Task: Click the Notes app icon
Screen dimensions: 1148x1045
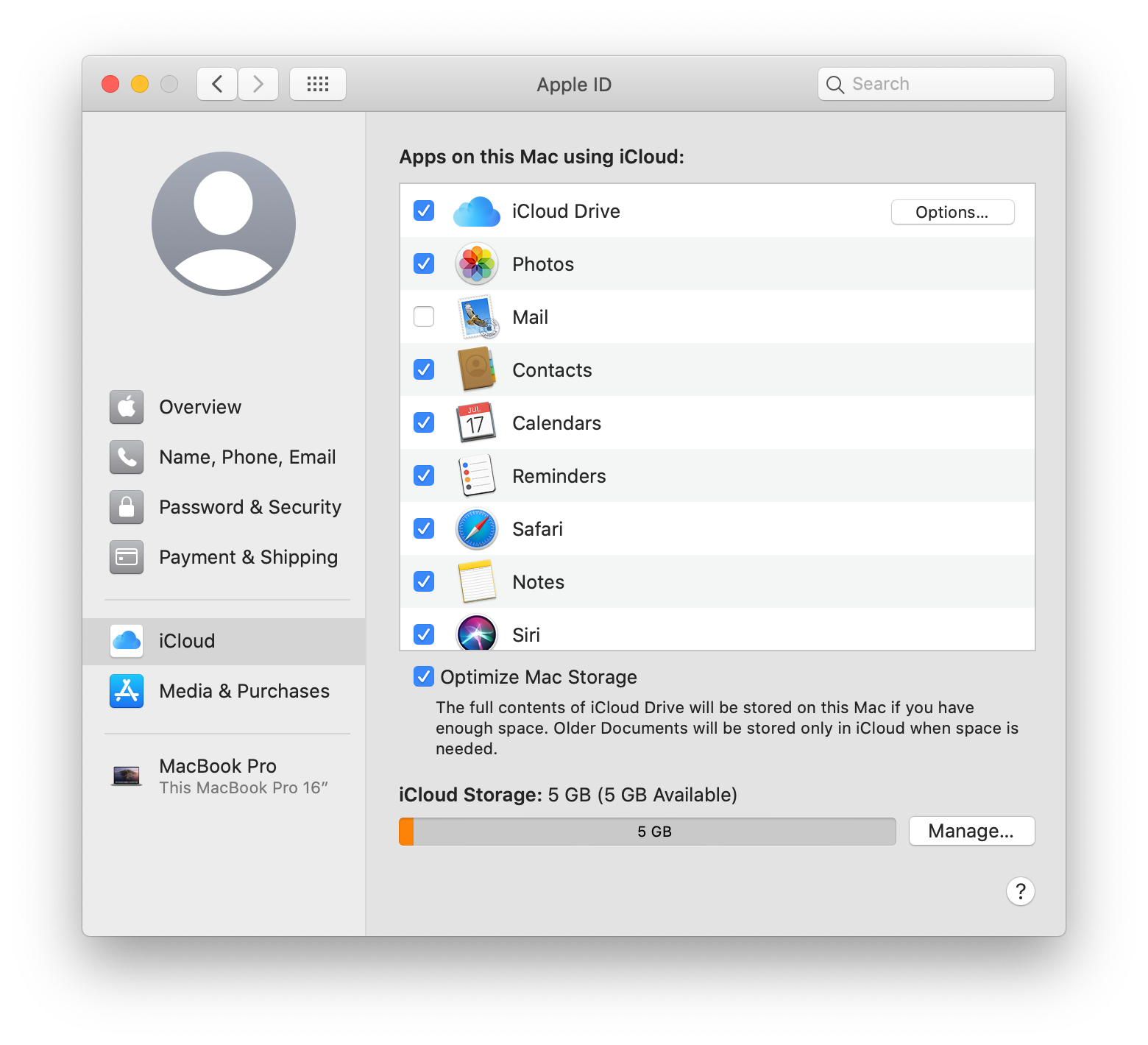Action: tap(477, 581)
